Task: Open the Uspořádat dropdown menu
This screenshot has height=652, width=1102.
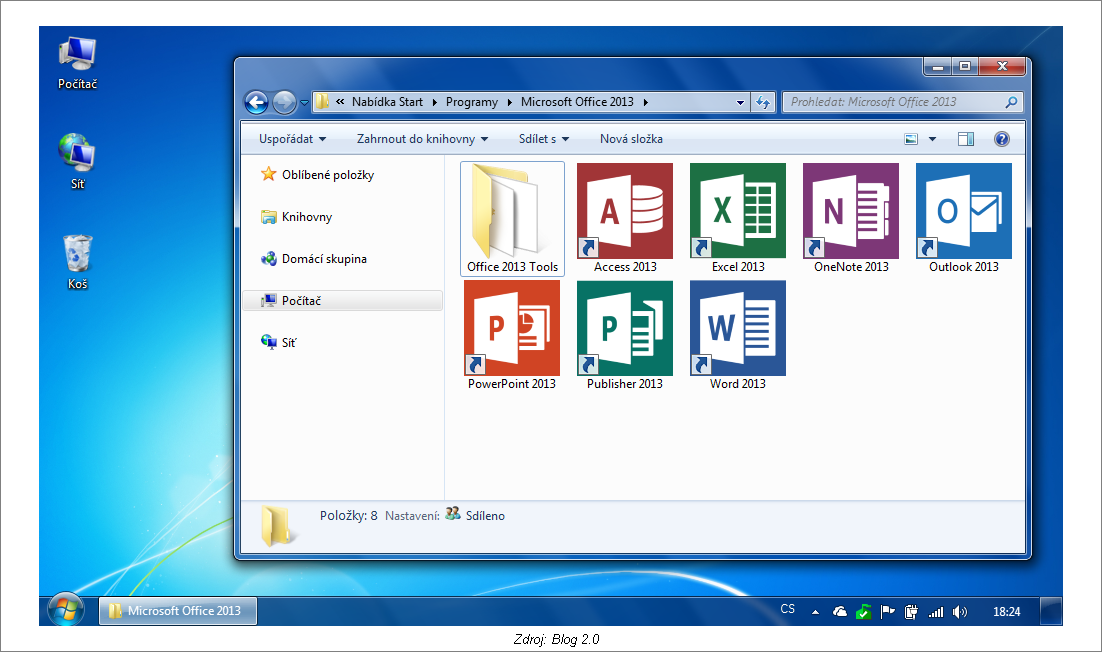Action: [292, 139]
